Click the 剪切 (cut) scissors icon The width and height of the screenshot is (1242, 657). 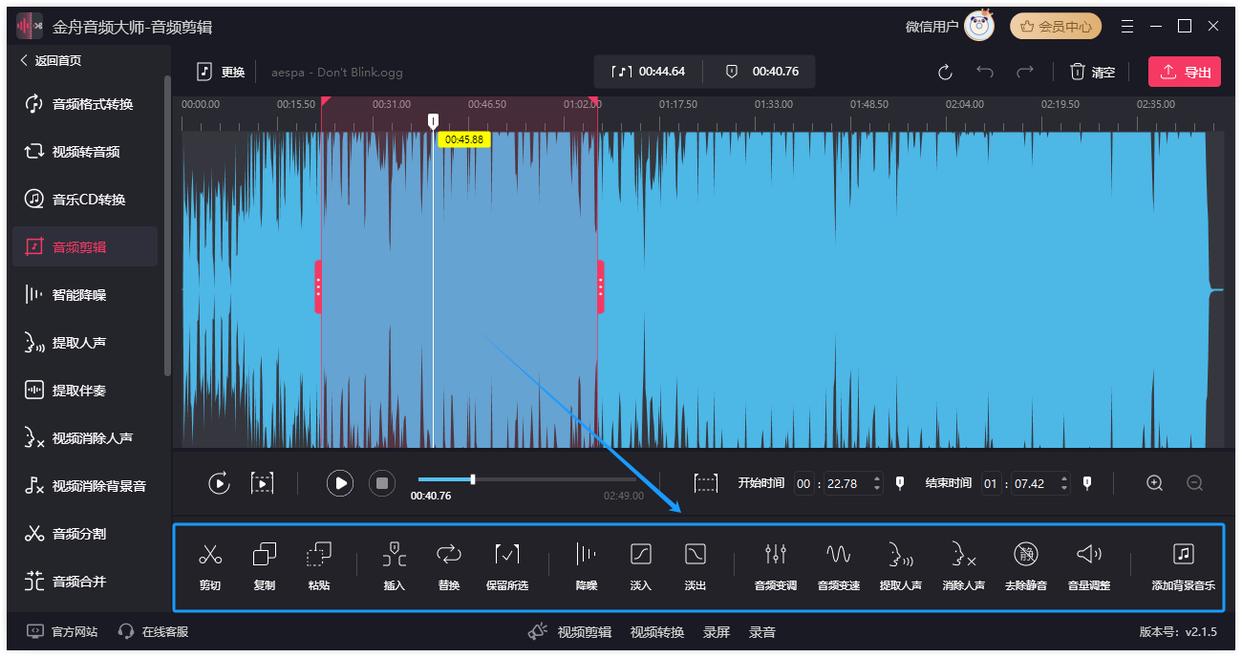point(210,555)
